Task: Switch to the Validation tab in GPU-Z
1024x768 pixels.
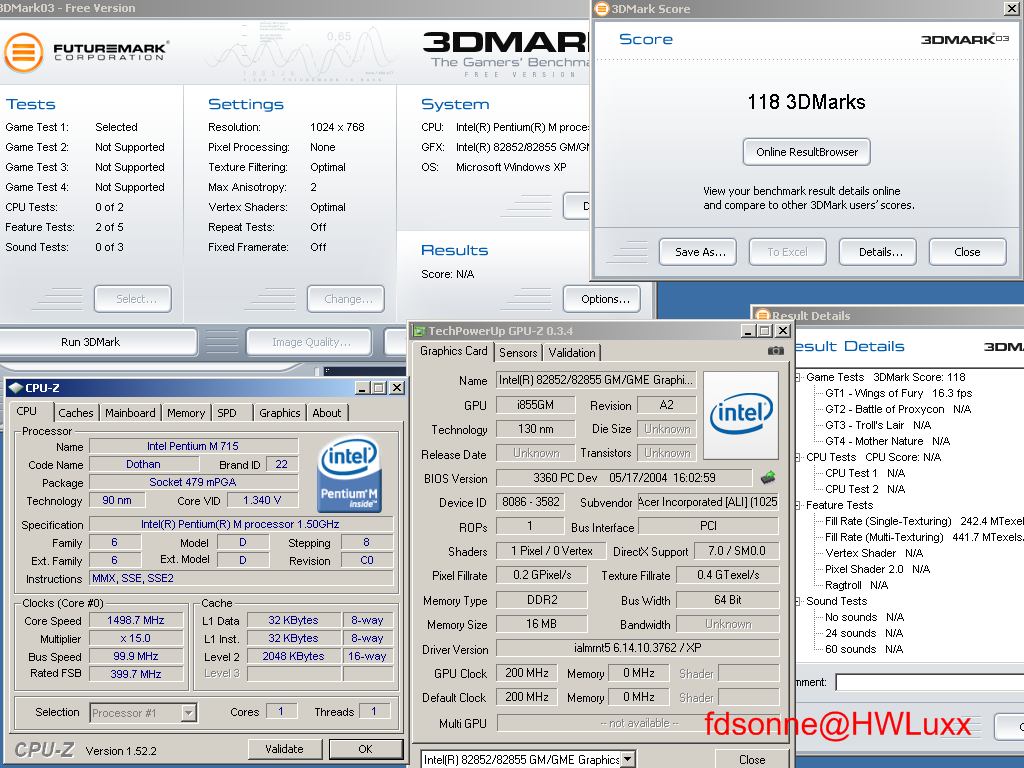Action: (x=572, y=353)
